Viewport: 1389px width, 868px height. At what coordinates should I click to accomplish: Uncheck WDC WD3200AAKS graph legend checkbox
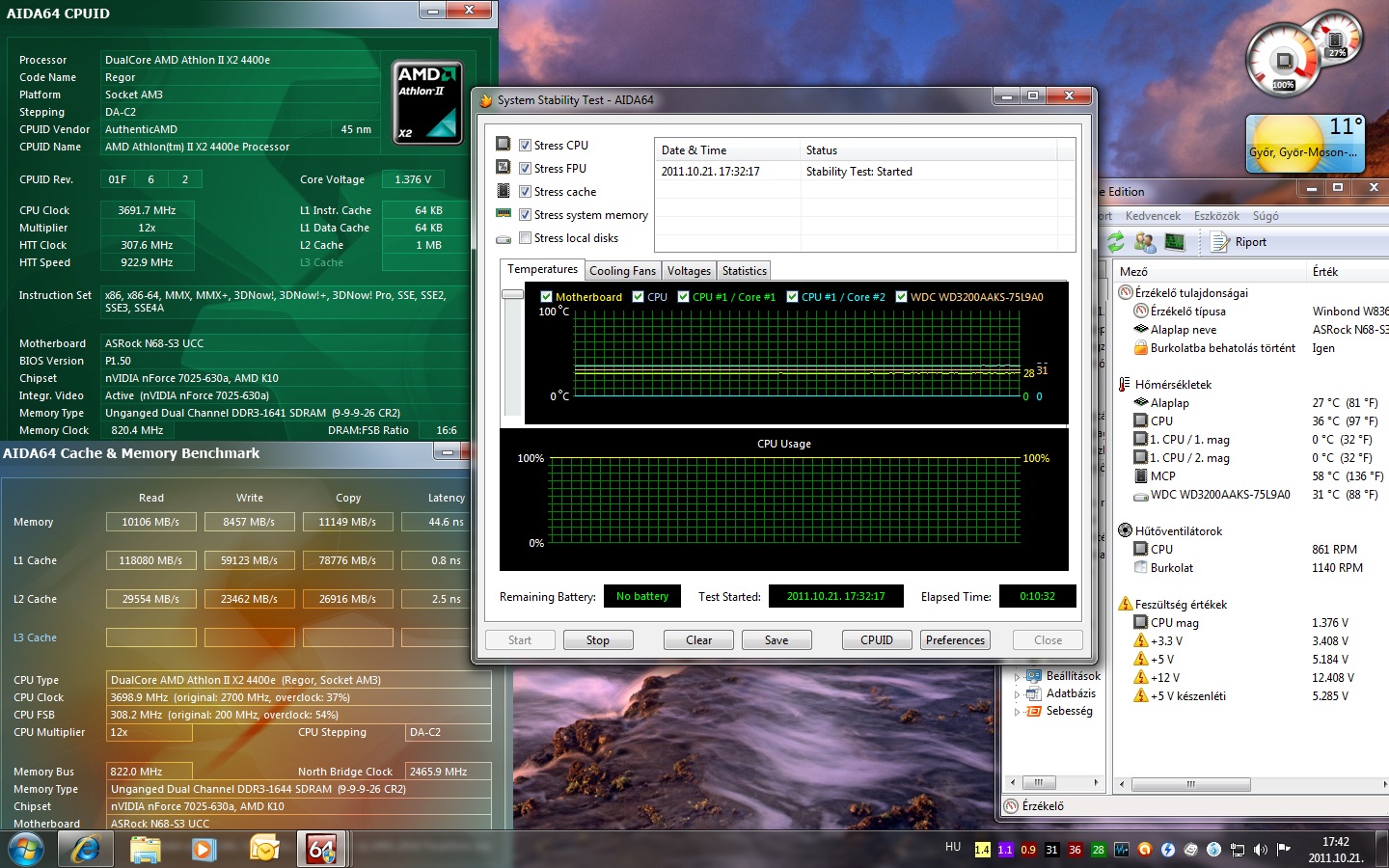pyautogui.click(x=901, y=297)
